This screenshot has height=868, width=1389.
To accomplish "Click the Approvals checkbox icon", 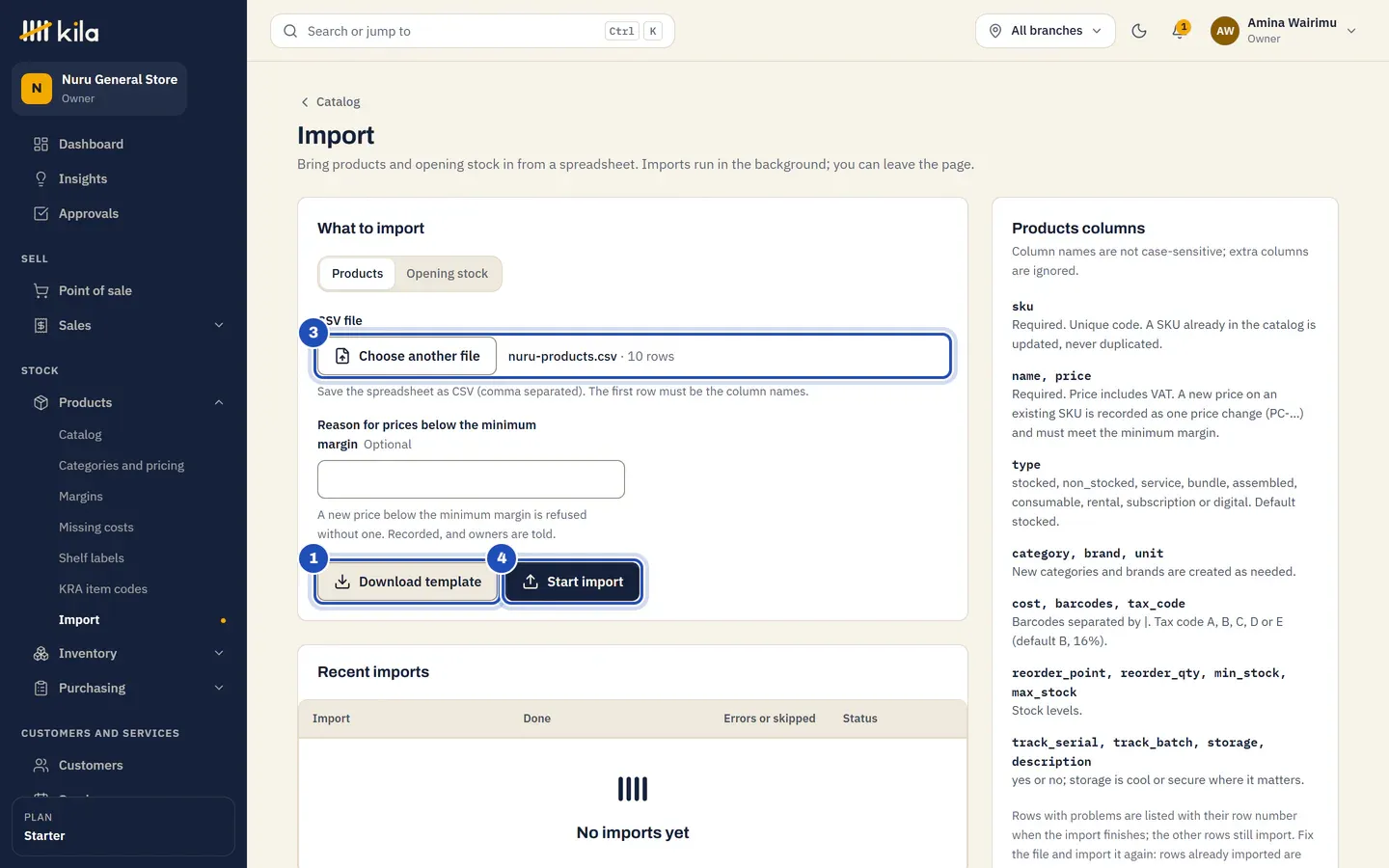I will [41, 214].
